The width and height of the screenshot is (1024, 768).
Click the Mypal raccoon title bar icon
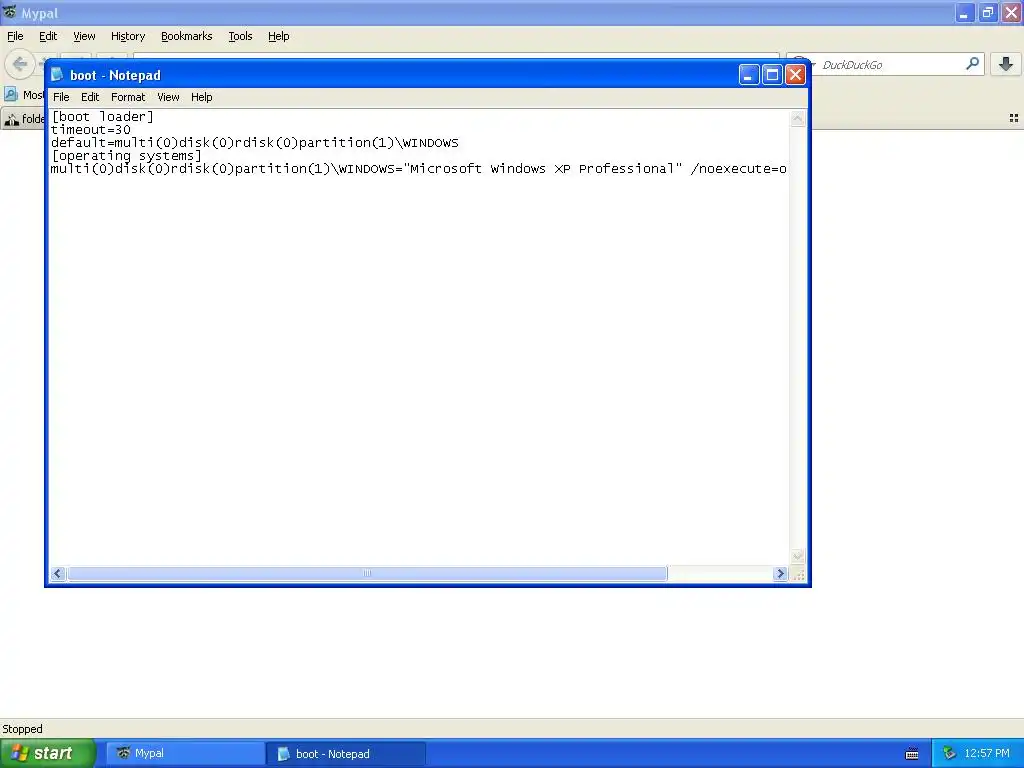9,12
